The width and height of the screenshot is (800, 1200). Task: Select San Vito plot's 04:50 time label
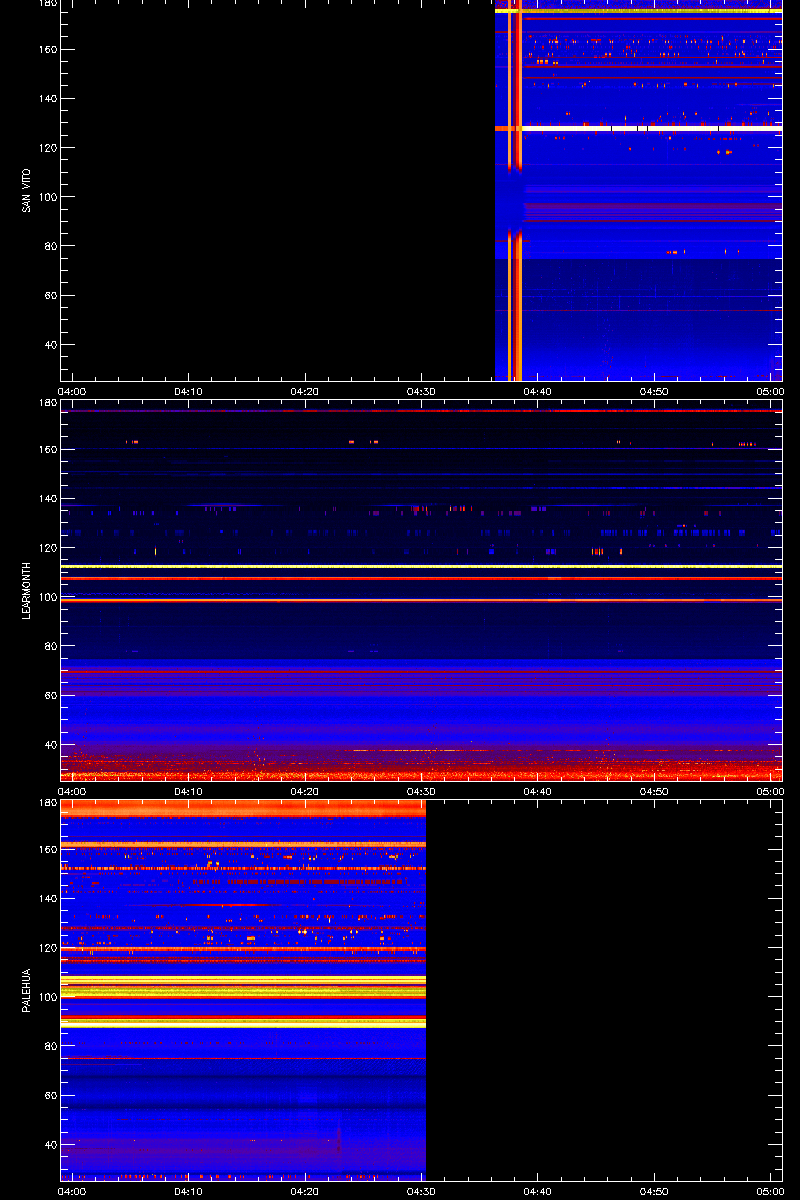[654, 391]
